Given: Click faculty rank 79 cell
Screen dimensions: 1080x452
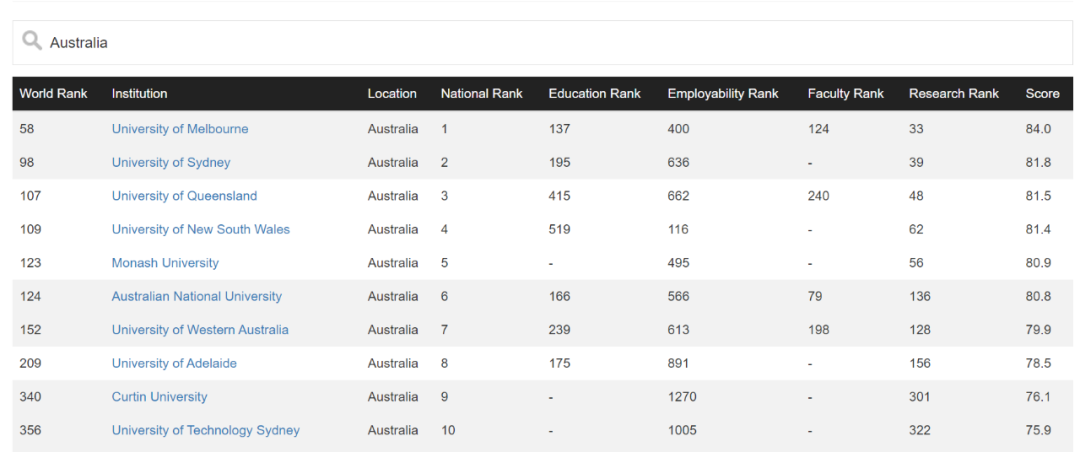Looking at the screenshot, I should pos(815,296).
